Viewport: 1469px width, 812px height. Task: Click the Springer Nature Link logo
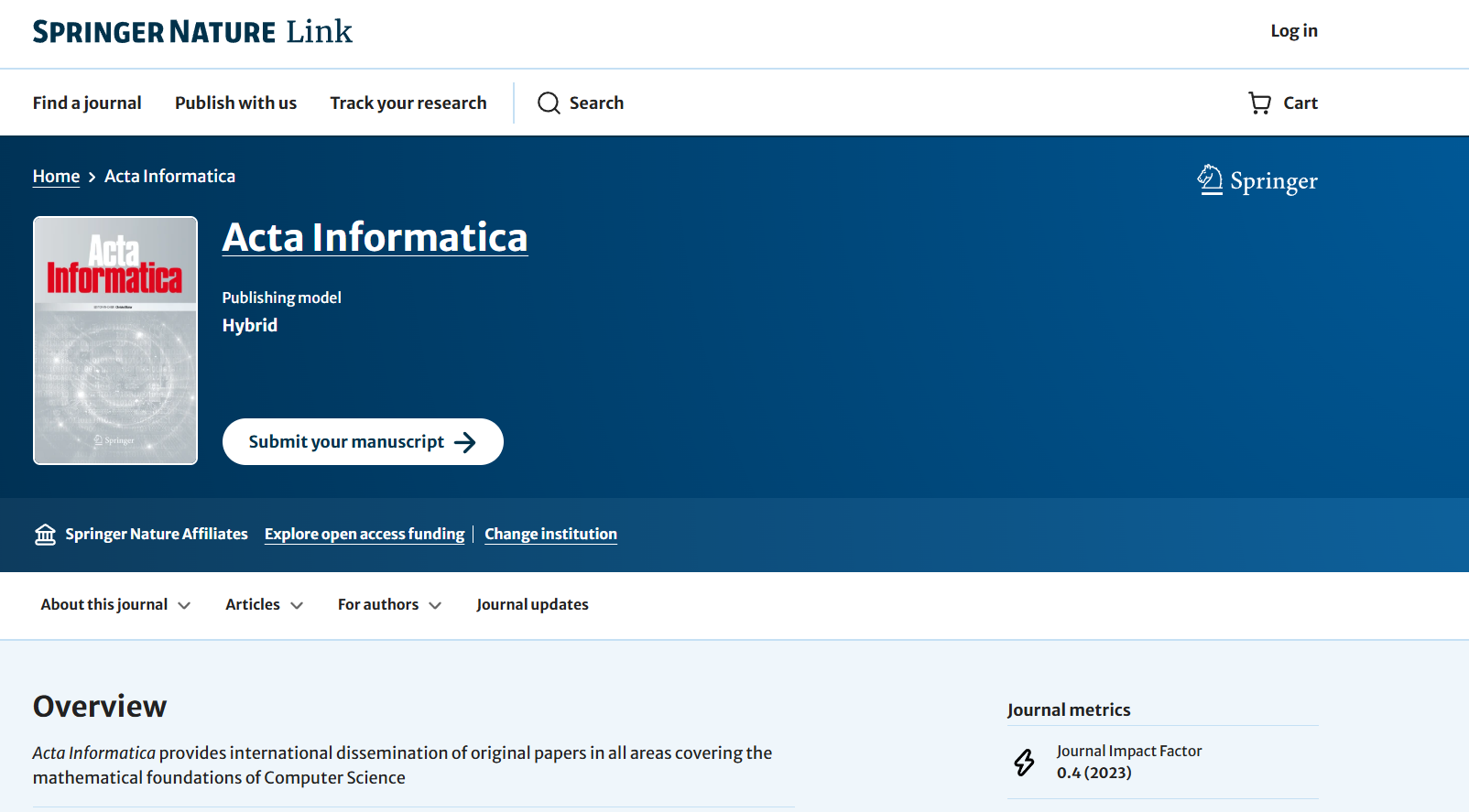pos(192,32)
